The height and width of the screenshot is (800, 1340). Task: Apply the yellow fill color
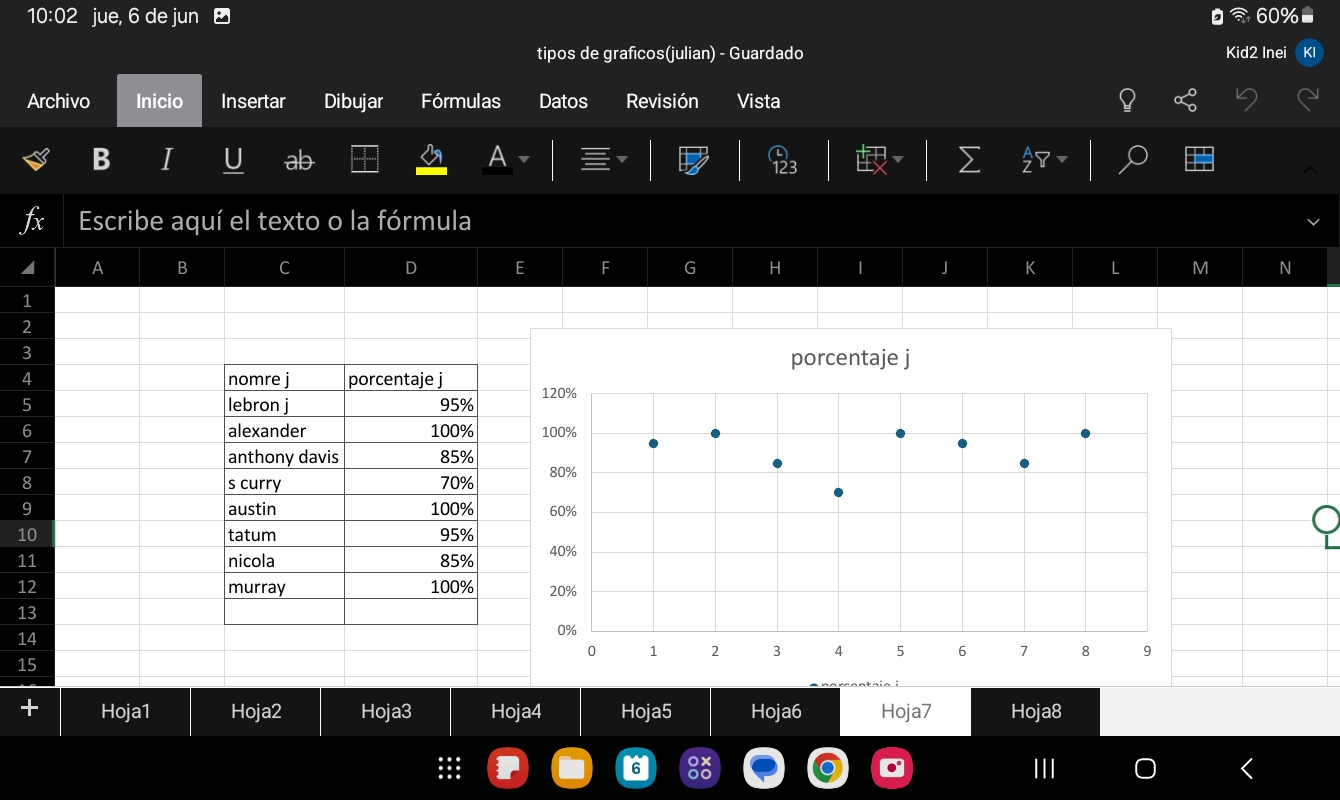coord(432,160)
